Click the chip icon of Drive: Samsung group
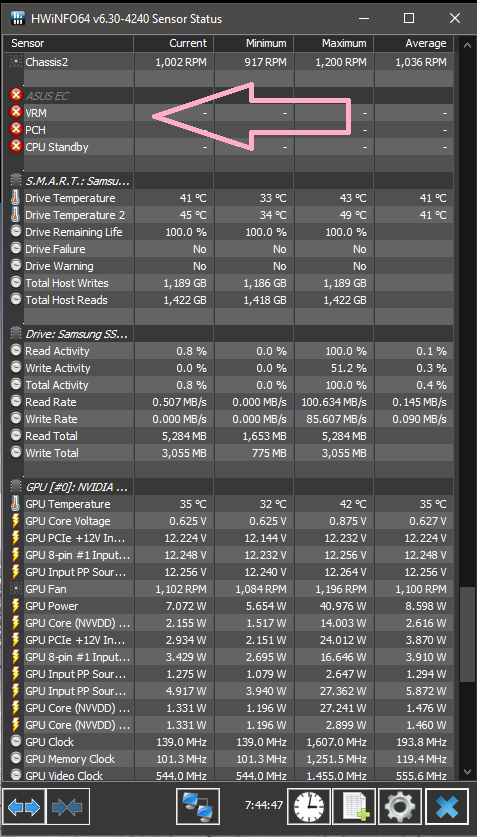477x837 pixels. point(16,334)
